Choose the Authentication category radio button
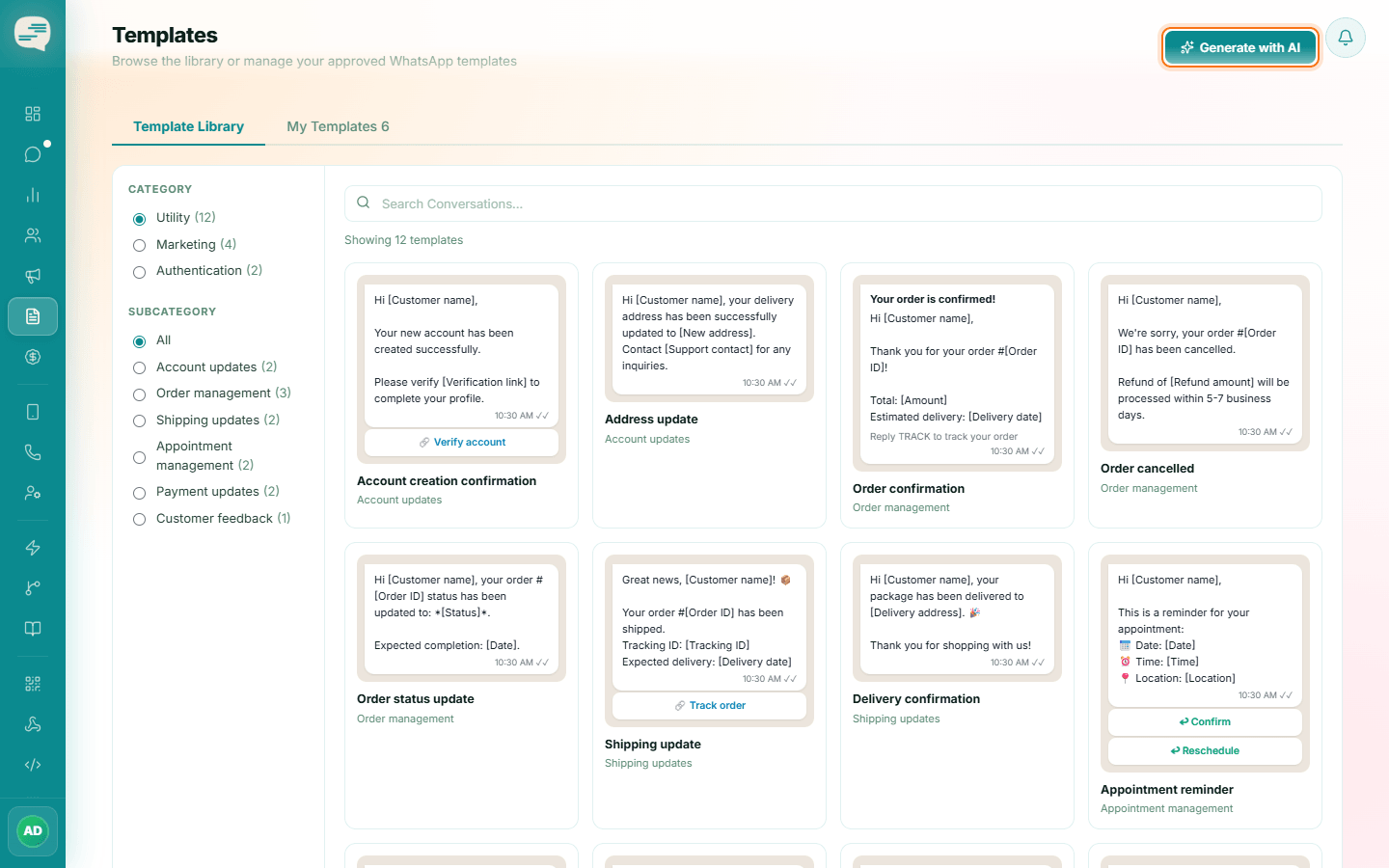 (x=139, y=272)
